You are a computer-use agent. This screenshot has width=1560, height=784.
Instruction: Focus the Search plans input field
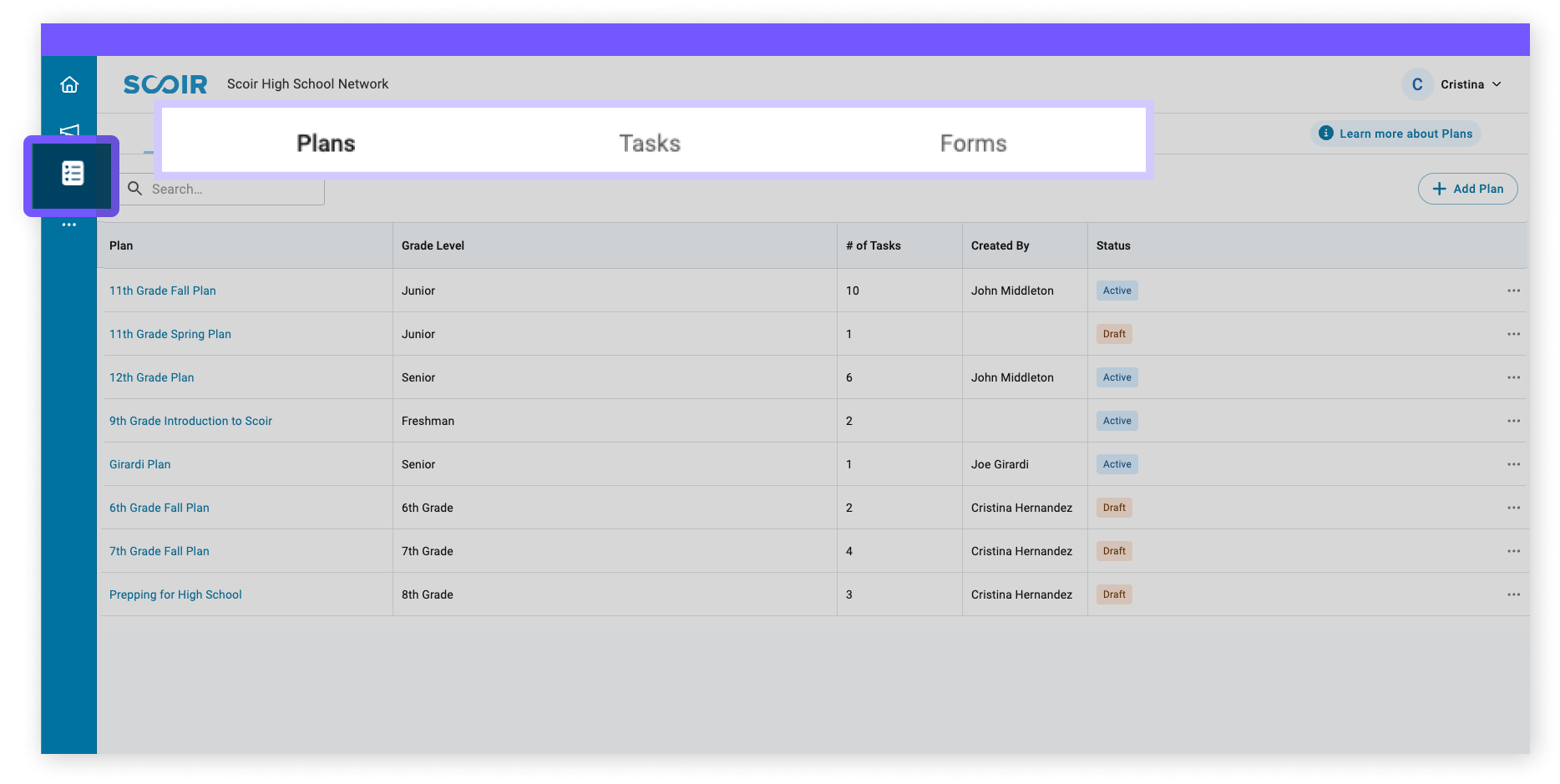pyautogui.click(x=223, y=189)
